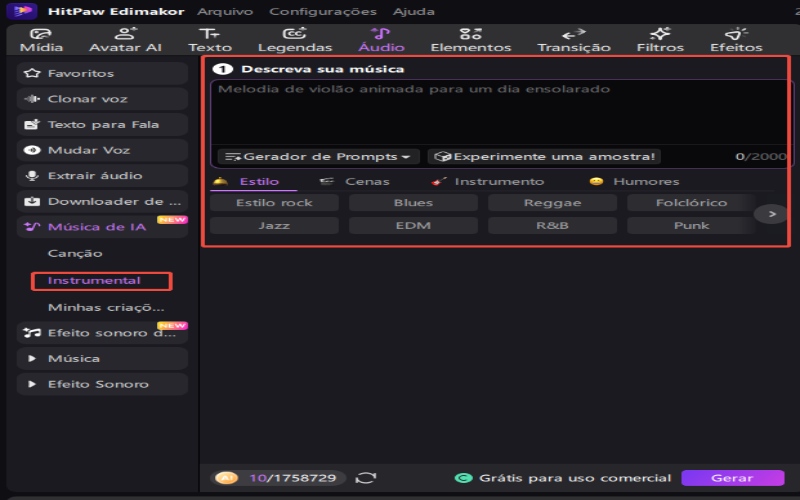Open the Mídia toolbar section
The width and height of the screenshot is (800, 500).
click(40, 40)
